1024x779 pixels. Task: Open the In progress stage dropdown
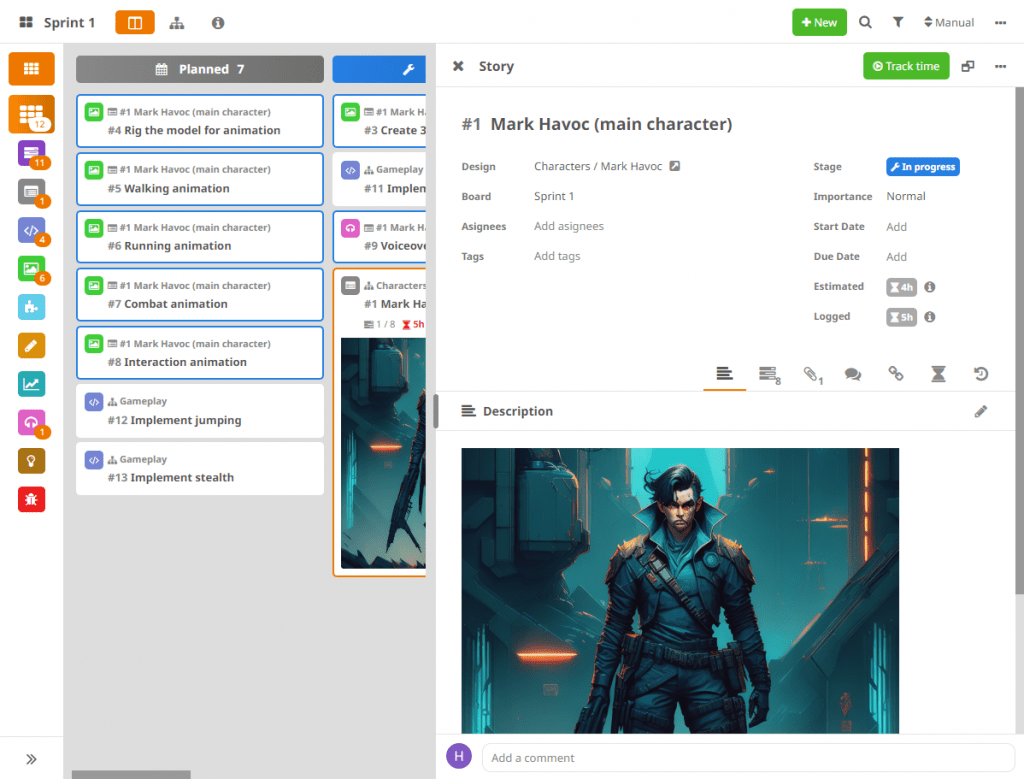[922, 167]
